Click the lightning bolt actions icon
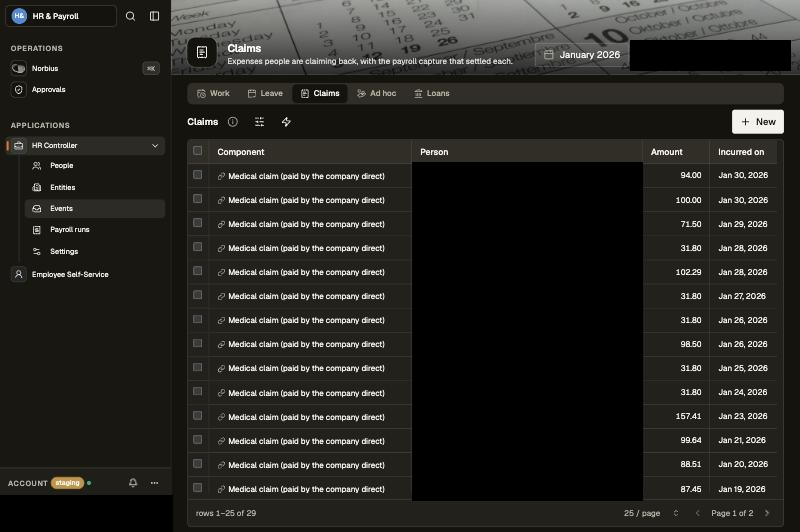Image resolution: width=800 pixels, height=532 pixels. click(x=286, y=122)
